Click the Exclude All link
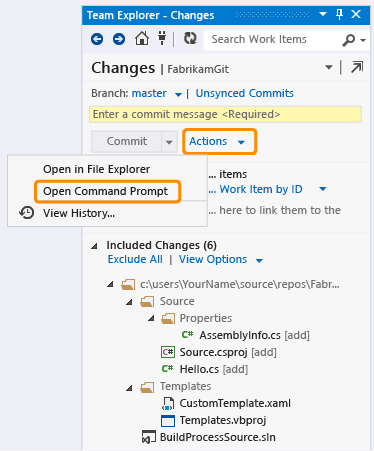The width and height of the screenshot is (374, 451). click(135, 259)
